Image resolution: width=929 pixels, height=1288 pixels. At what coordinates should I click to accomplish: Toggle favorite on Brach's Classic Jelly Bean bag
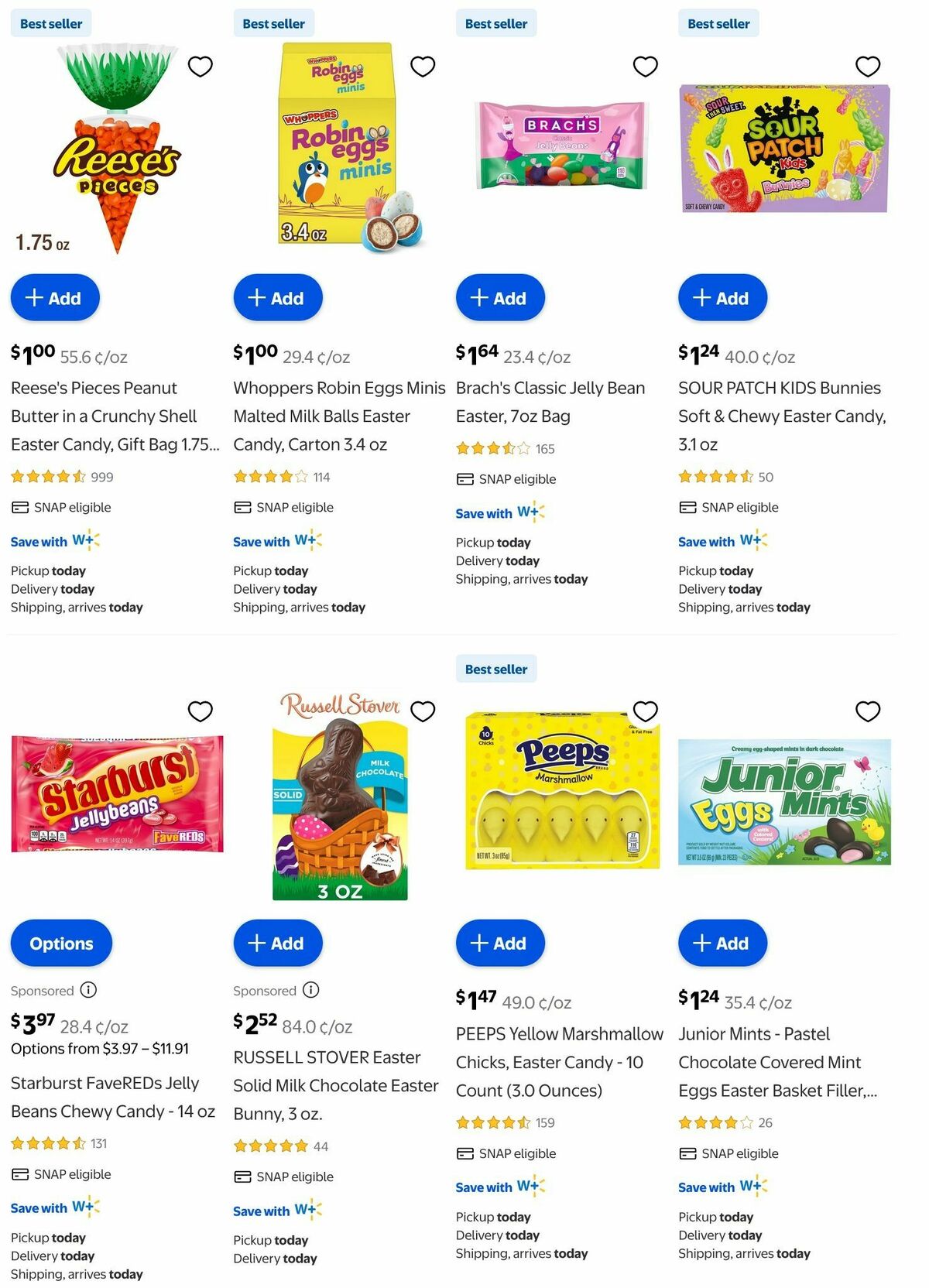pos(646,67)
